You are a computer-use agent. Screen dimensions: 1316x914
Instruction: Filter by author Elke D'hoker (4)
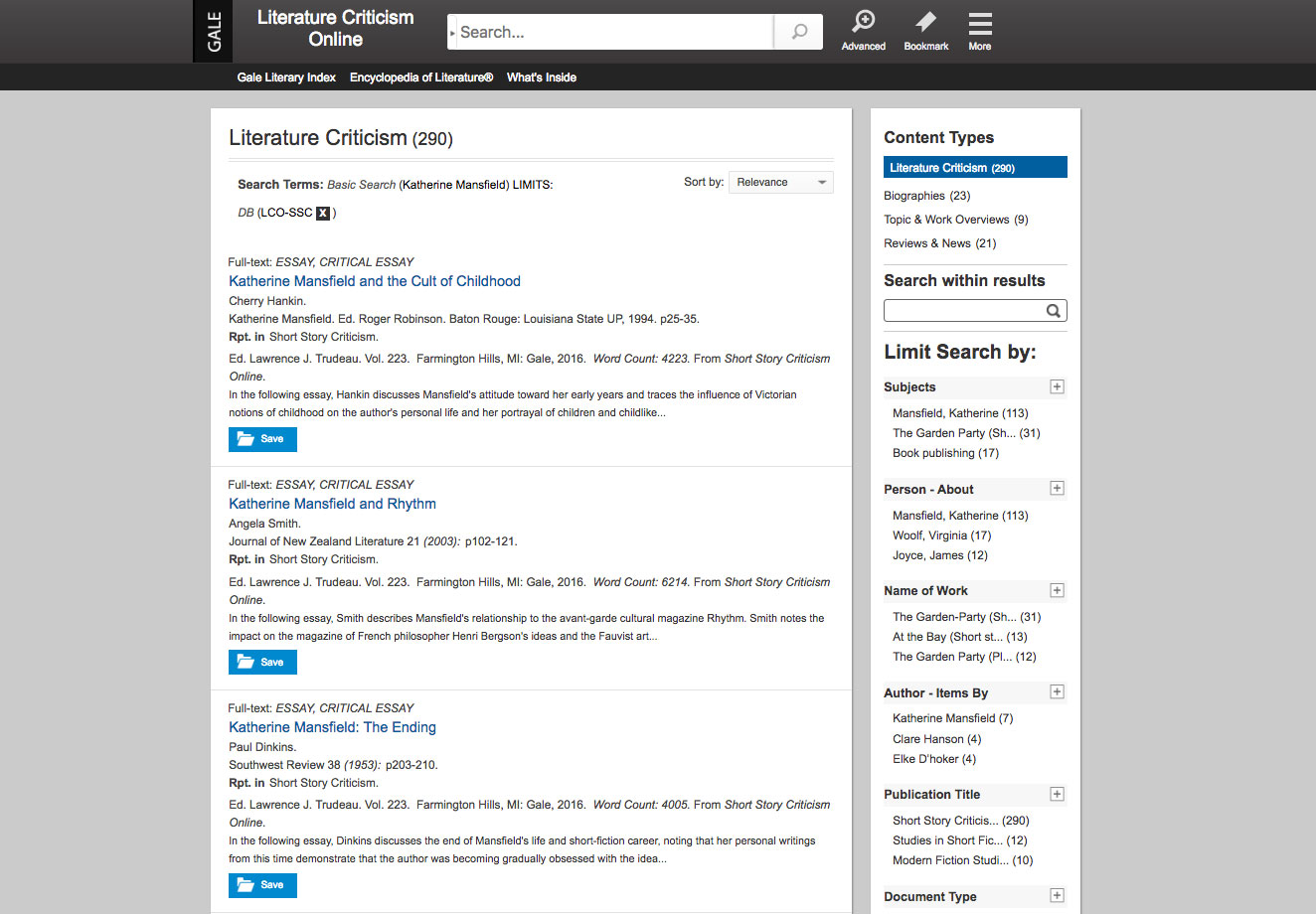(934, 759)
